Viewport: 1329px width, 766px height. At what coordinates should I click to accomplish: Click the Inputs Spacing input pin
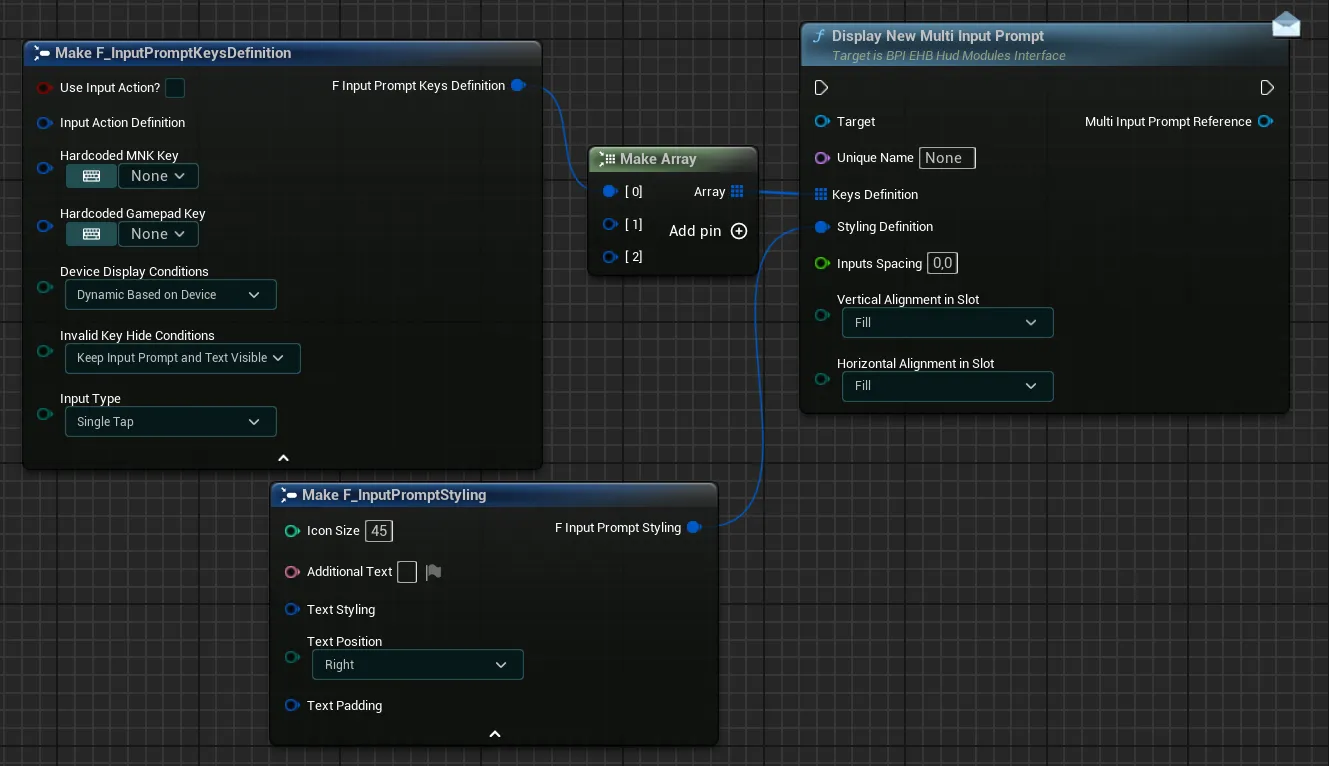pyautogui.click(x=822, y=264)
